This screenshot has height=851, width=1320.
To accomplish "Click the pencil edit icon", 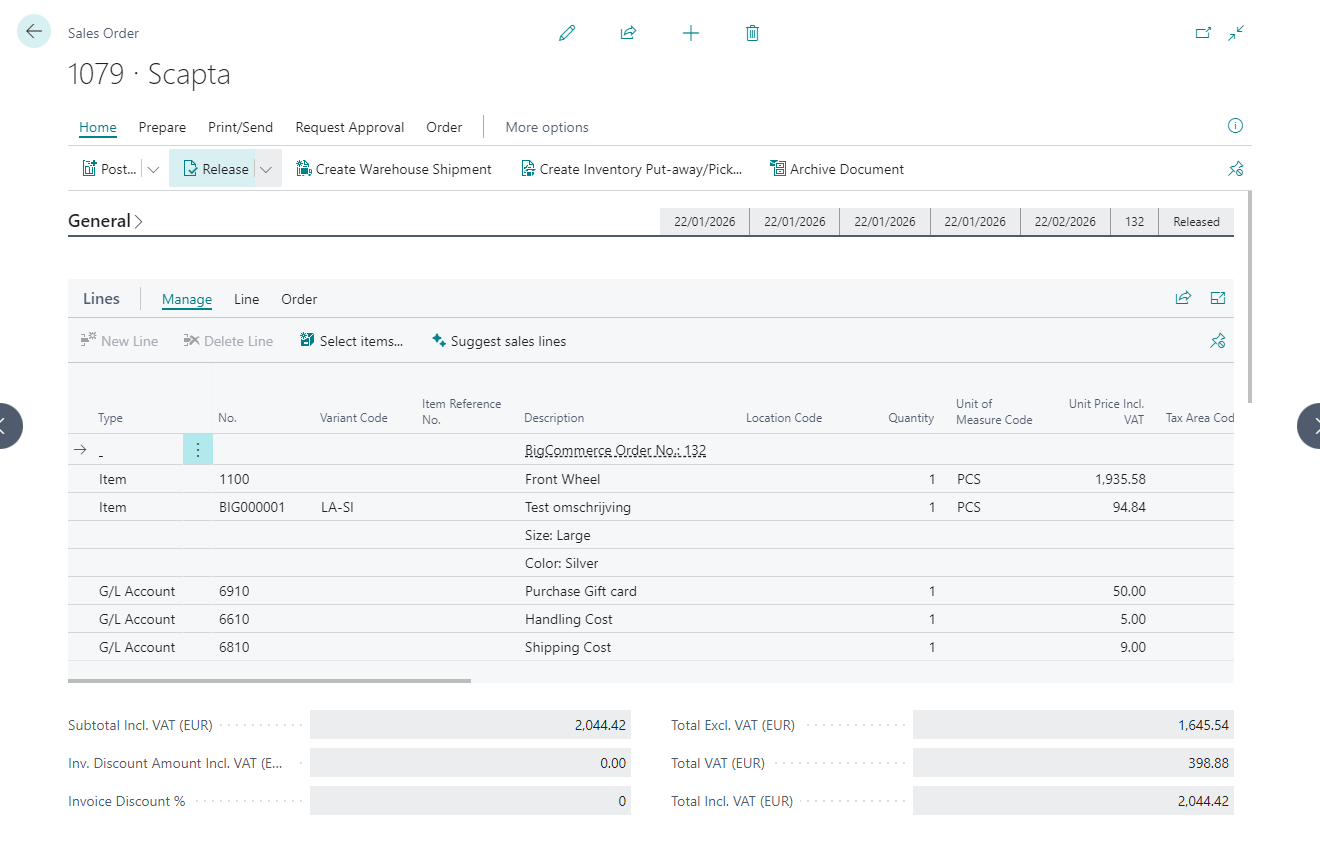I will pyautogui.click(x=567, y=33).
